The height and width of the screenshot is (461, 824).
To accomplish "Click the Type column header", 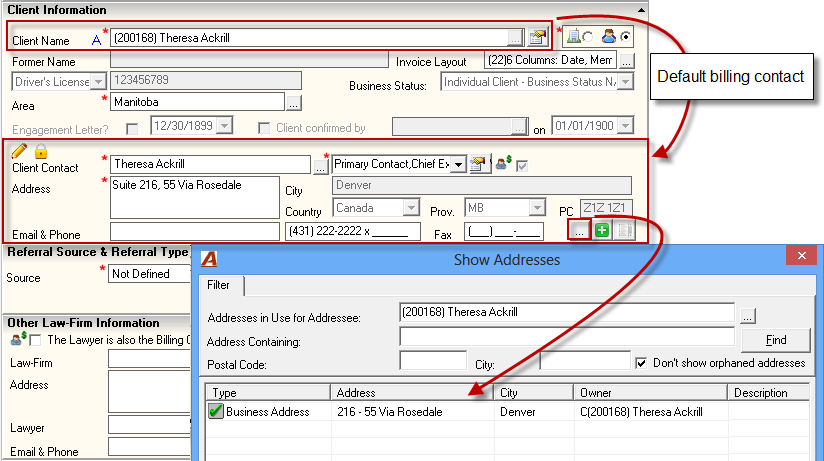I will coord(268,393).
